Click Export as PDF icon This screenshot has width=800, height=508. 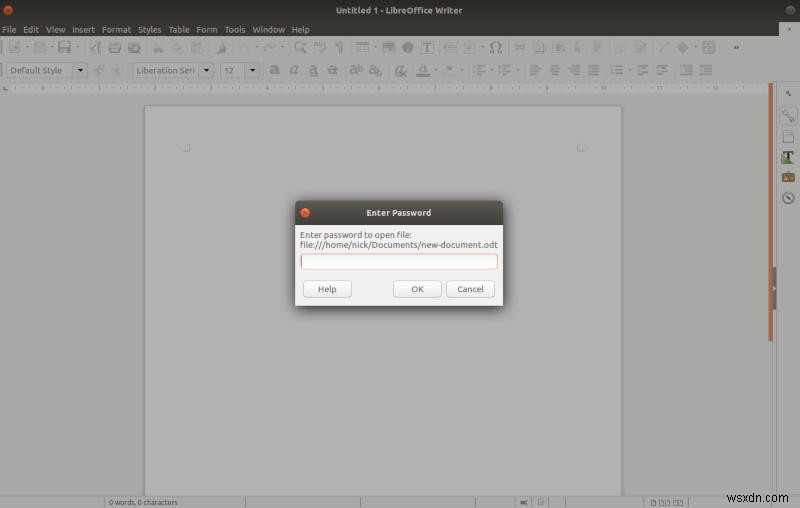coord(95,47)
